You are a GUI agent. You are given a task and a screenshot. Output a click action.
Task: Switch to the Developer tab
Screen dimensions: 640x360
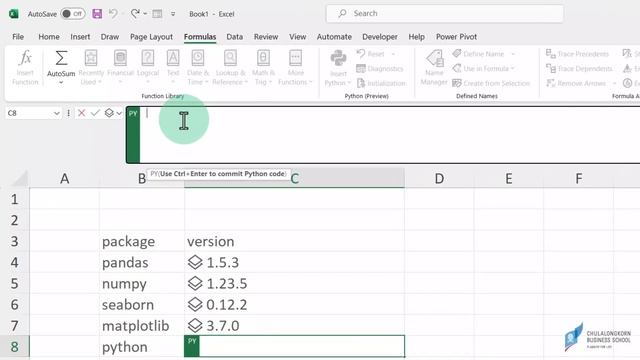coord(380,37)
